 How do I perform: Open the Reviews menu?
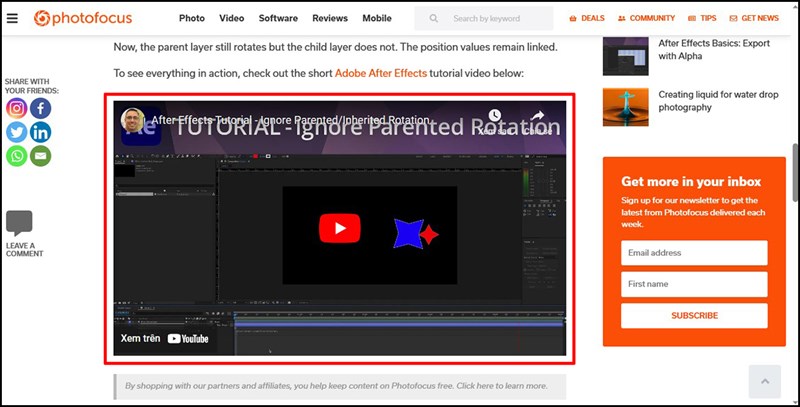[x=330, y=18]
